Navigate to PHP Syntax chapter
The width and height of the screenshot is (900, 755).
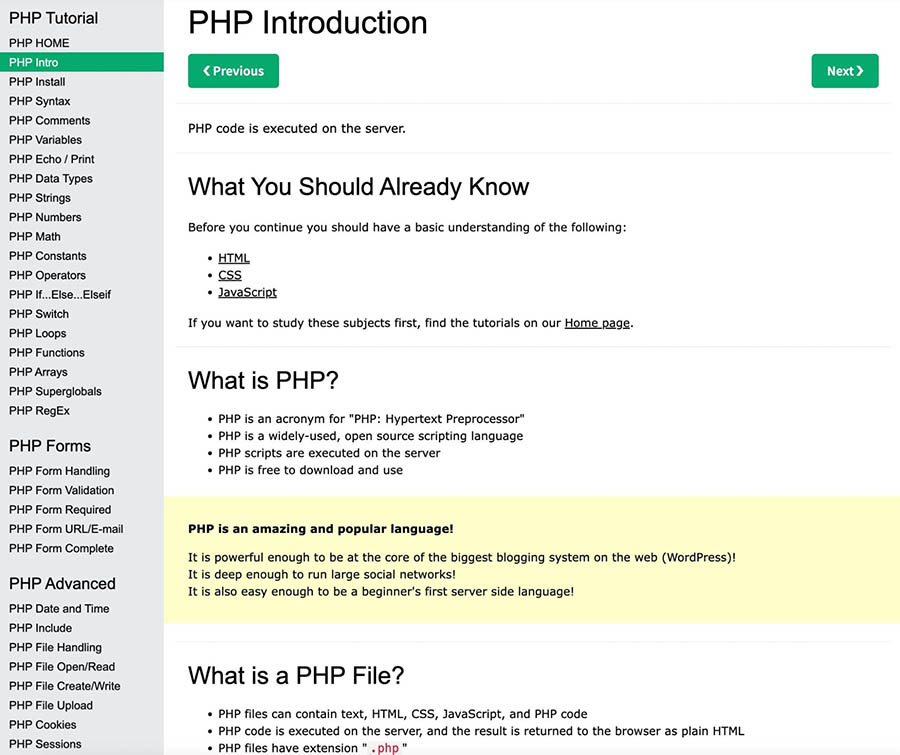[40, 101]
